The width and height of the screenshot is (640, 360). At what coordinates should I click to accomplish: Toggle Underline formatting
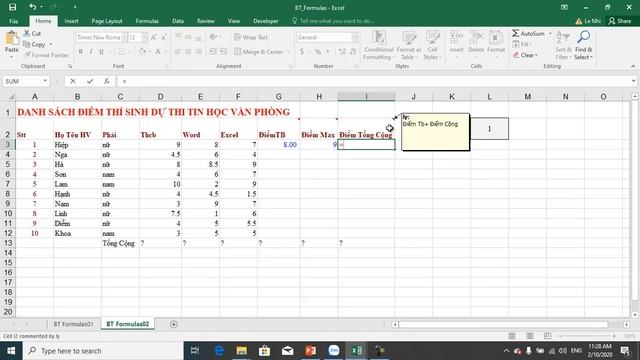pyautogui.click(x=101, y=51)
